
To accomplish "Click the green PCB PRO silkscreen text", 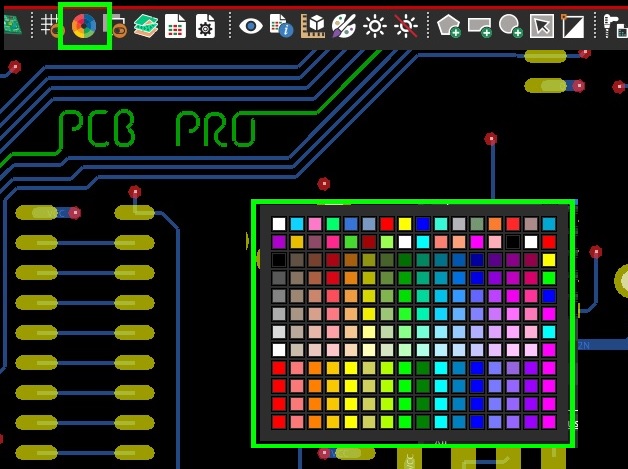I will 156,130.
